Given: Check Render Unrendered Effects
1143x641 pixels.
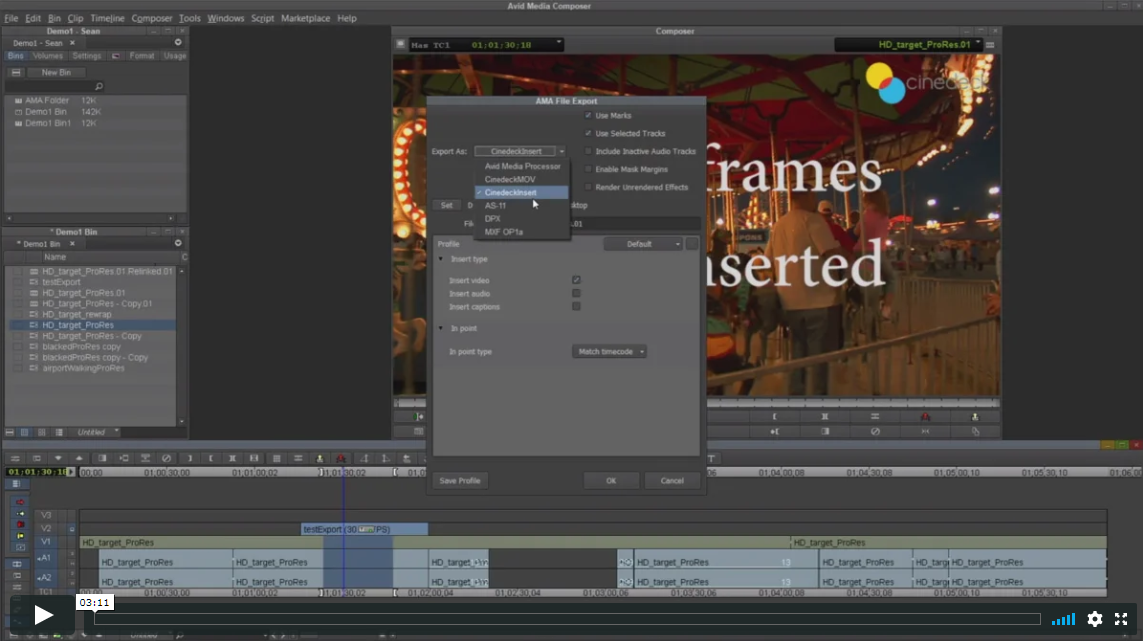Looking at the screenshot, I should pos(588,187).
